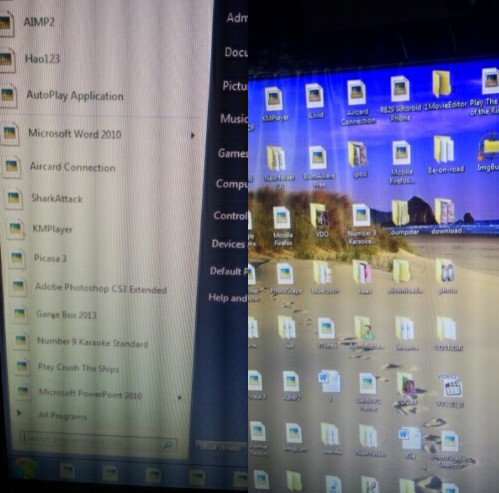The image size is (499, 493).
Task: Open Picasa 3 in Start menu
Action: [50, 258]
